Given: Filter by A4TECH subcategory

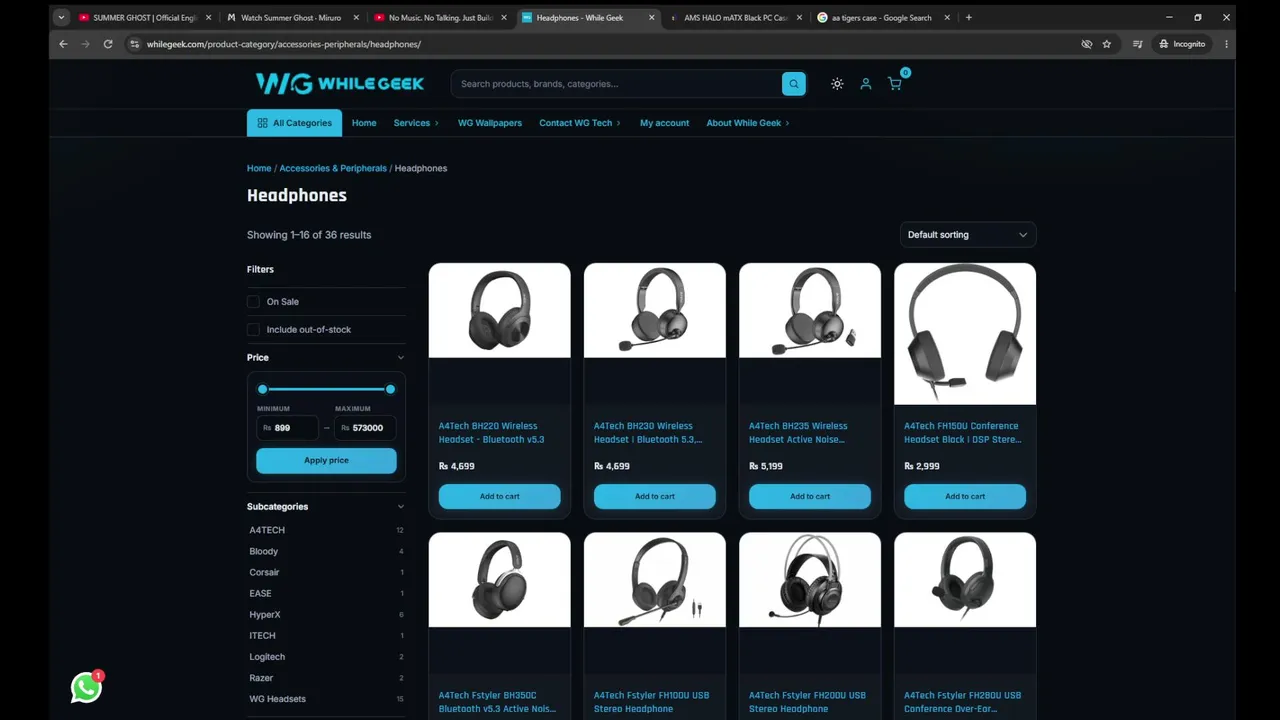Looking at the screenshot, I should coord(267,530).
